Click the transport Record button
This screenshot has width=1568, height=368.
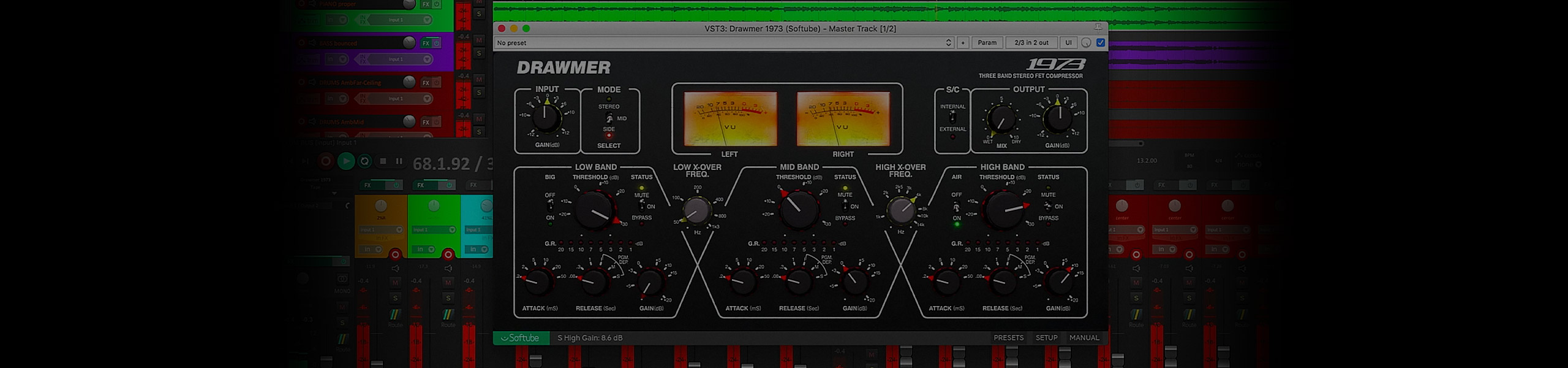[326, 161]
